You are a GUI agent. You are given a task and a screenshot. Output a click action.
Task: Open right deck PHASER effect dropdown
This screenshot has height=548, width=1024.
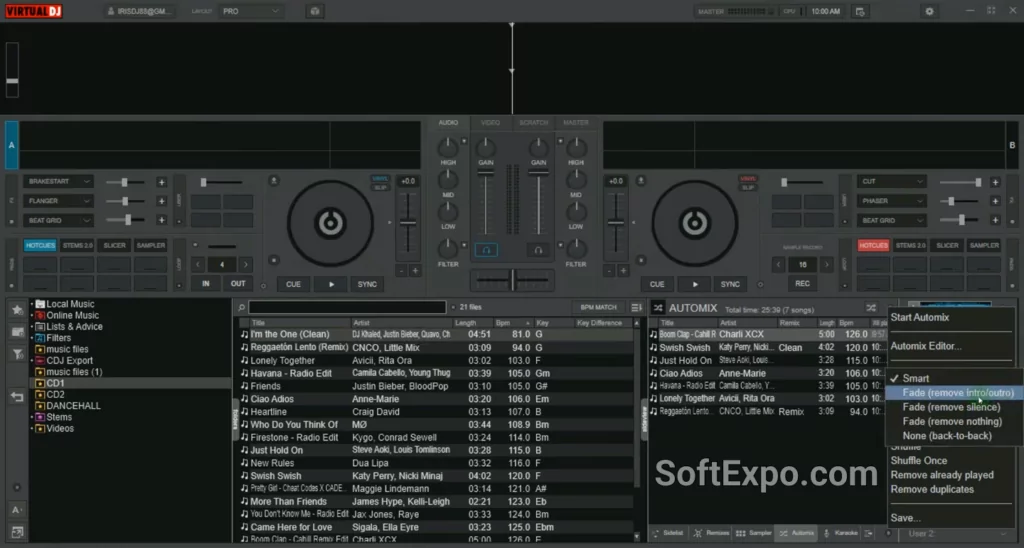tap(891, 201)
